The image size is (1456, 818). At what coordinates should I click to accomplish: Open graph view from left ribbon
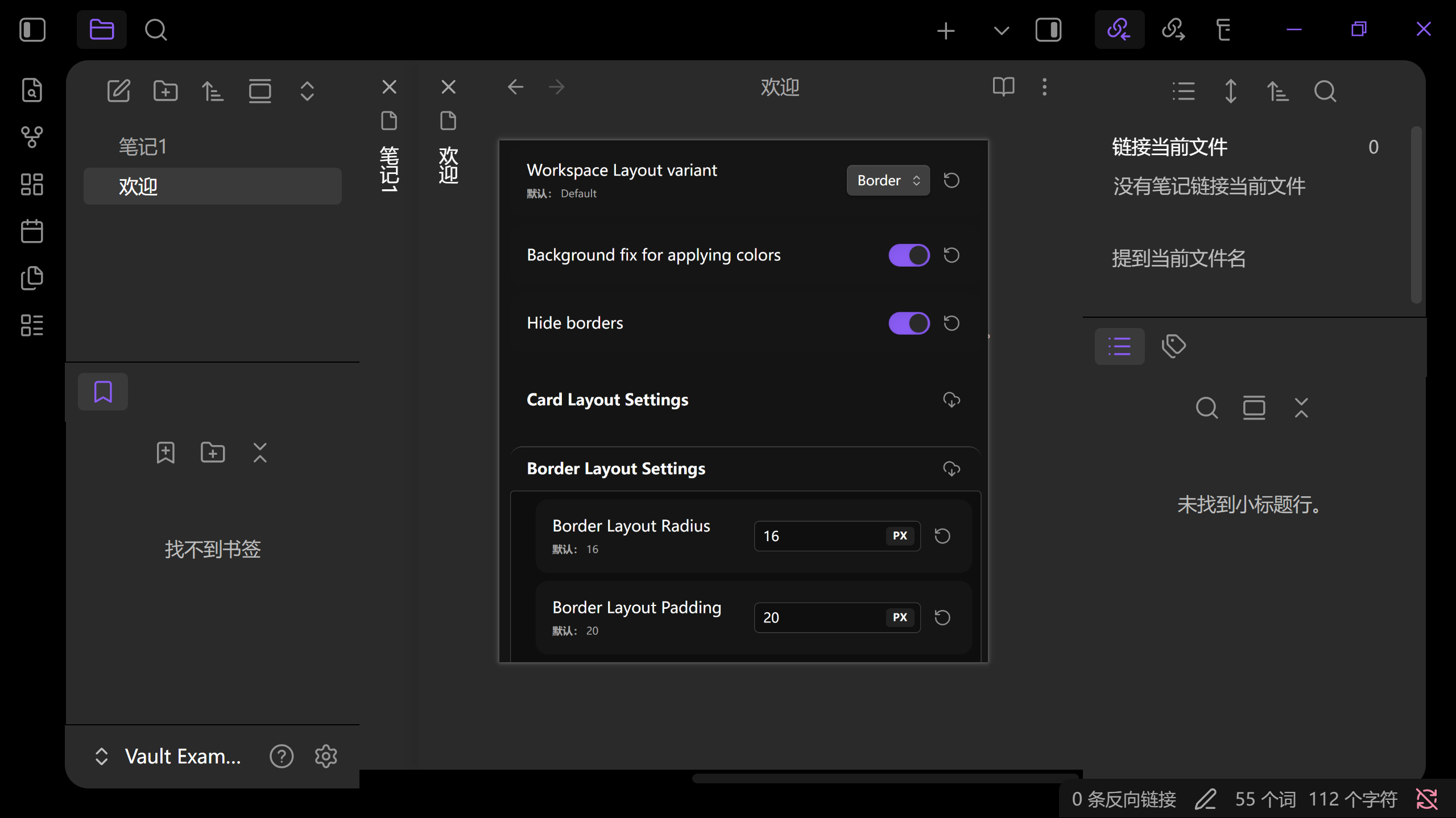click(32, 137)
